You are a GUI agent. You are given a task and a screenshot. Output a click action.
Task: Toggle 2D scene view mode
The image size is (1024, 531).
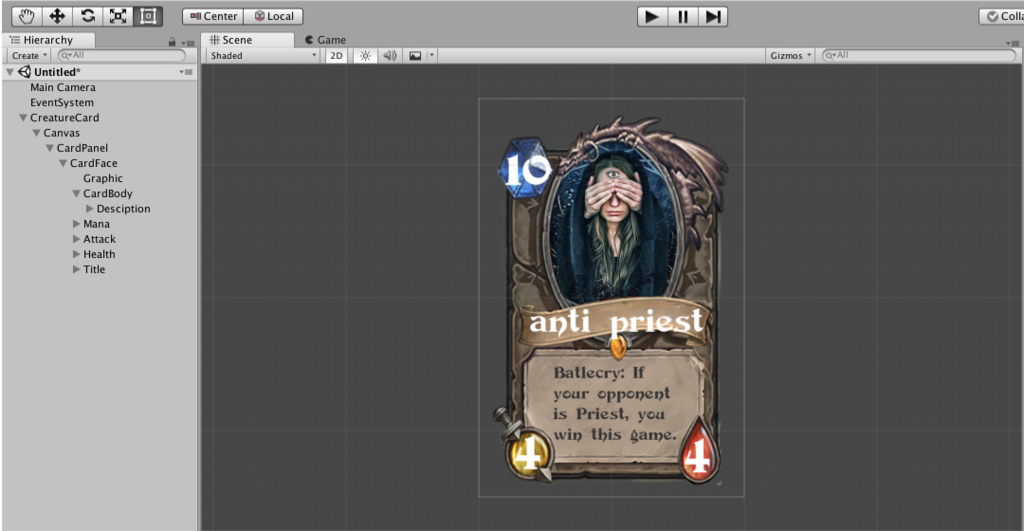tap(336, 56)
